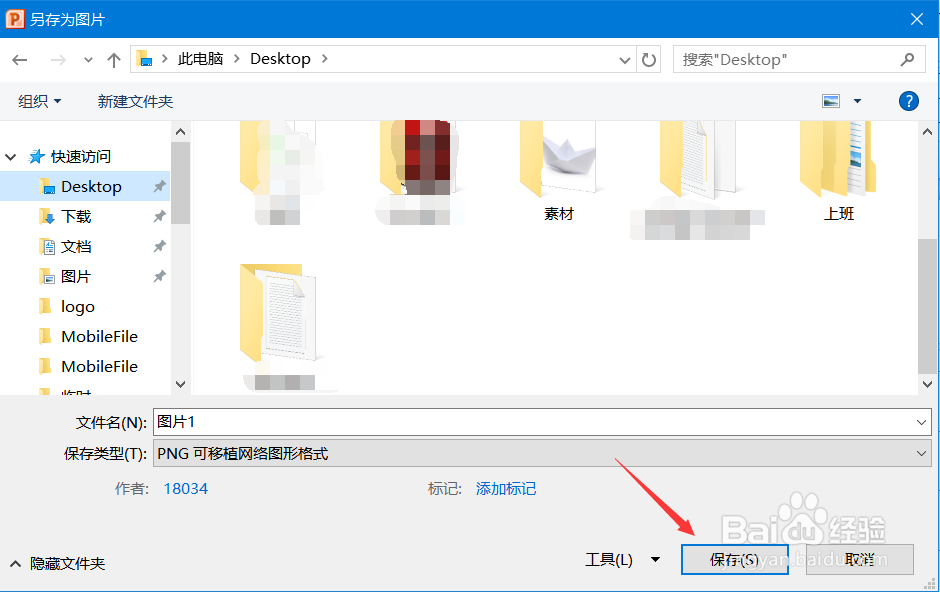940x592 pixels.
Task: Expand the 保存类型 file format dropdown
Action: tap(921, 453)
